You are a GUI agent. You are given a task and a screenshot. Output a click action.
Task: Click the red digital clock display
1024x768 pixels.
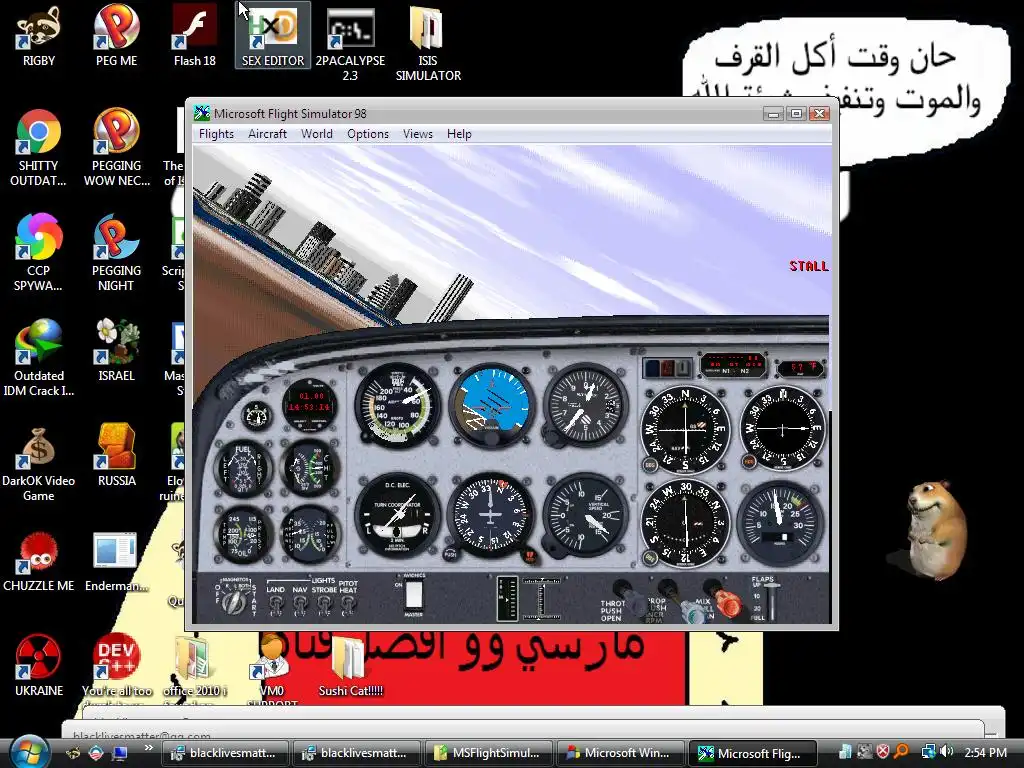(x=310, y=402)
